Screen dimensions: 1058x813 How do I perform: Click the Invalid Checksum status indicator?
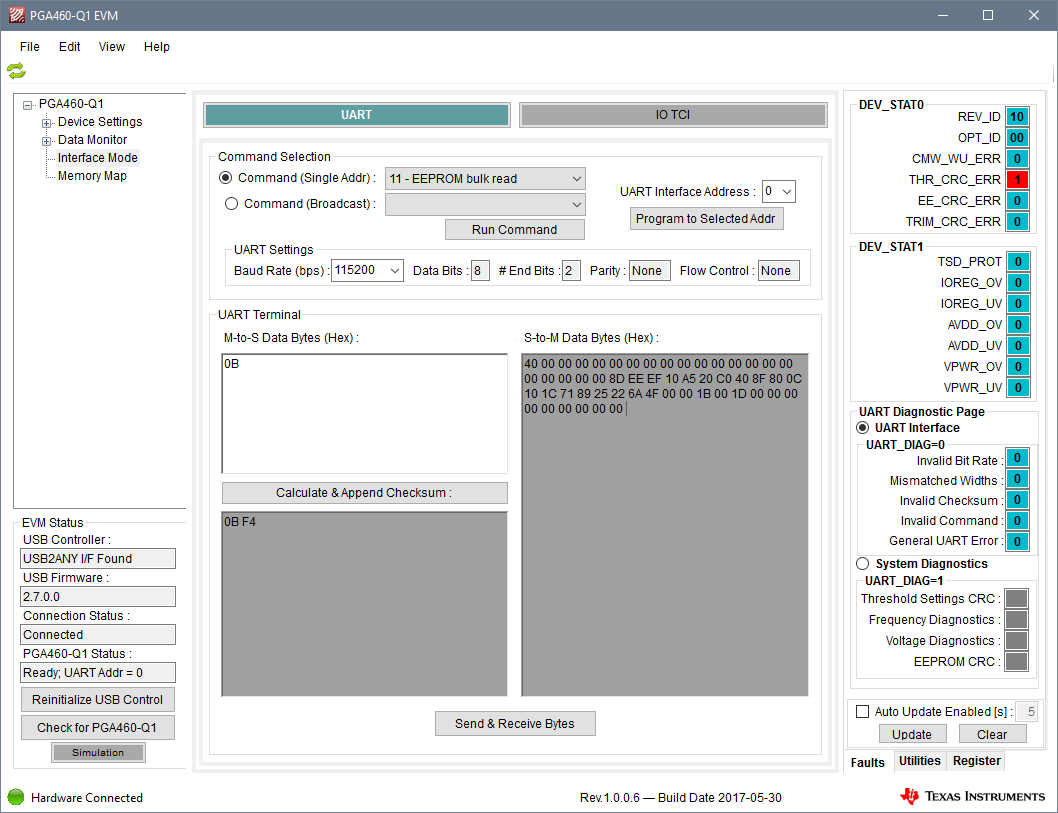pos(1017,500)
